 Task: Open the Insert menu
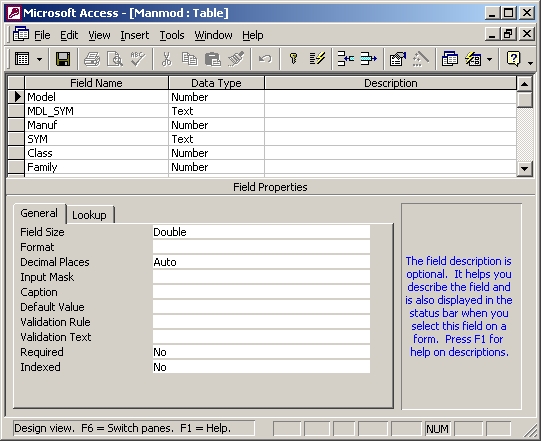pos(135,35)
